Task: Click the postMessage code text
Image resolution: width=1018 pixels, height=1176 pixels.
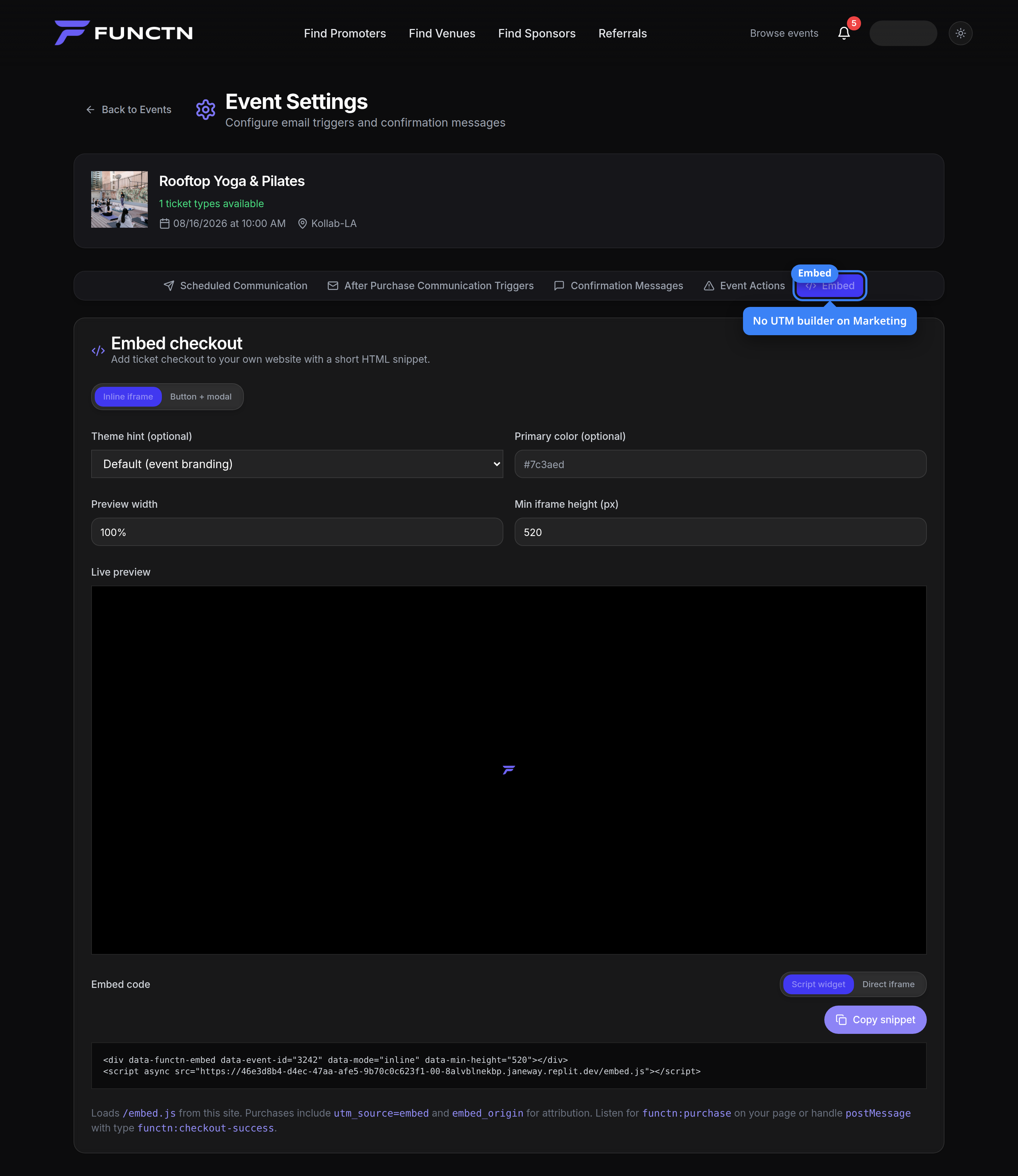Action: click(878, 1113)
